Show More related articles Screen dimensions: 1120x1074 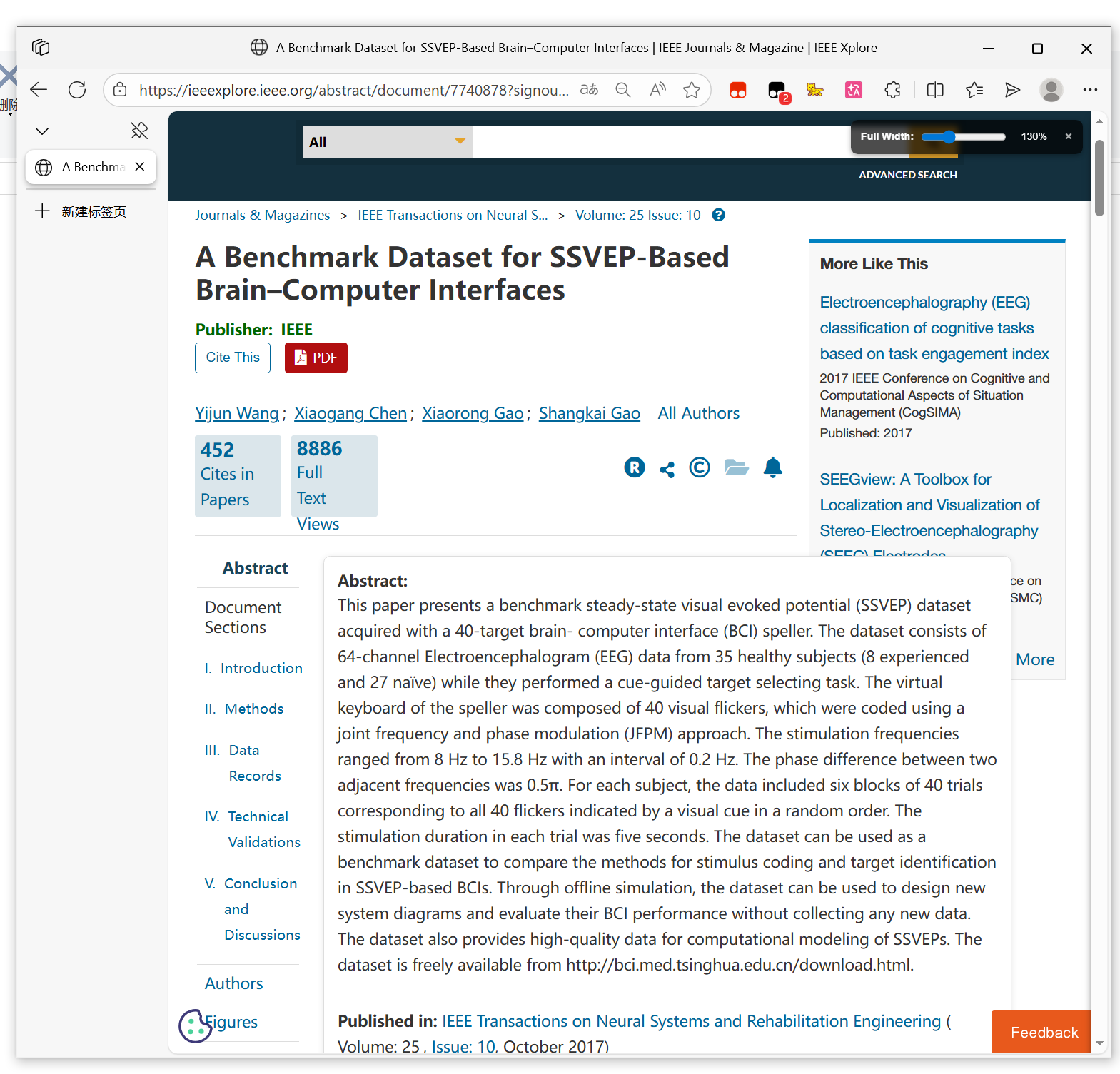1035,659
